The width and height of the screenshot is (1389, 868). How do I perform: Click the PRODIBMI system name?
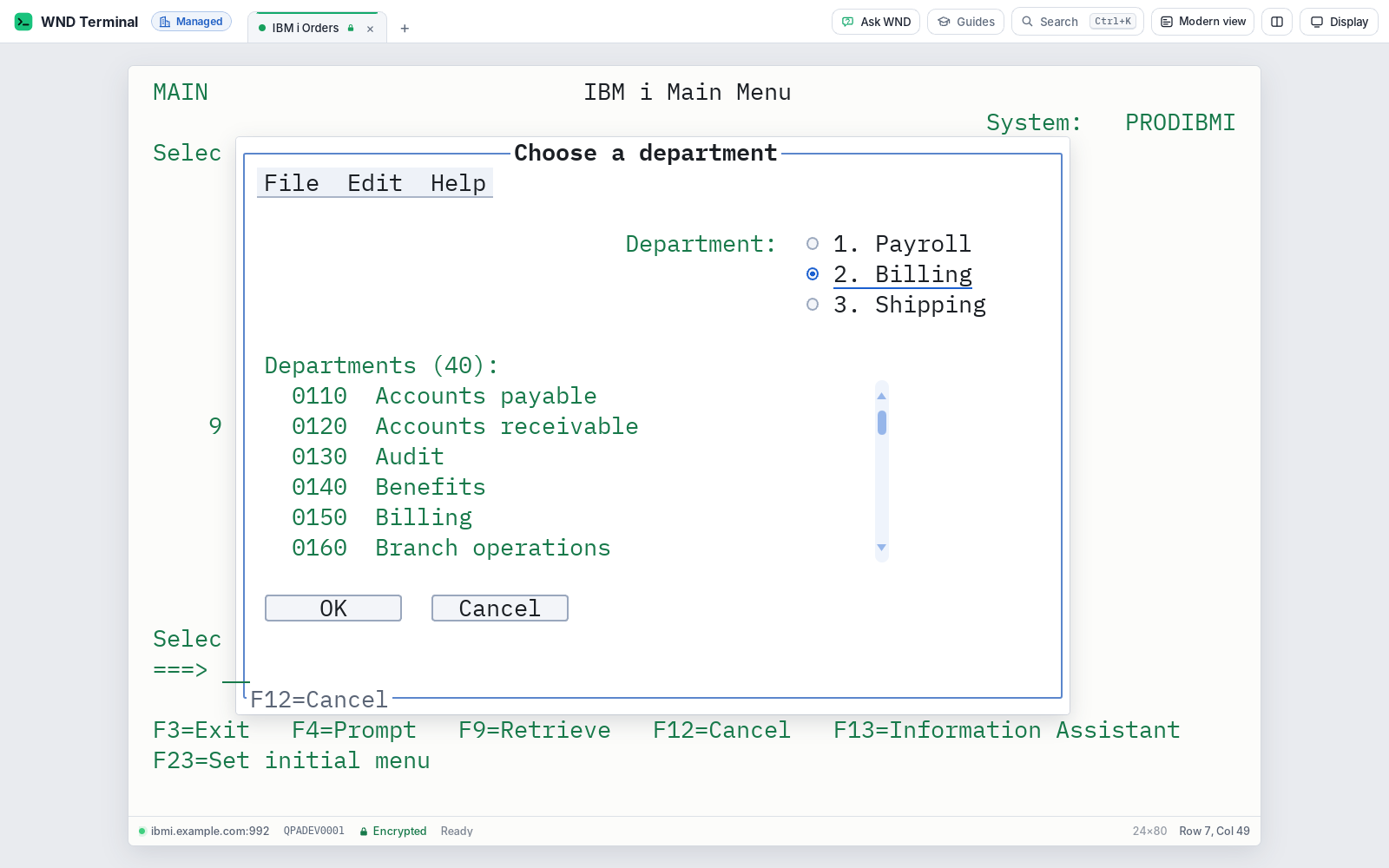[x=1181, y=122]
